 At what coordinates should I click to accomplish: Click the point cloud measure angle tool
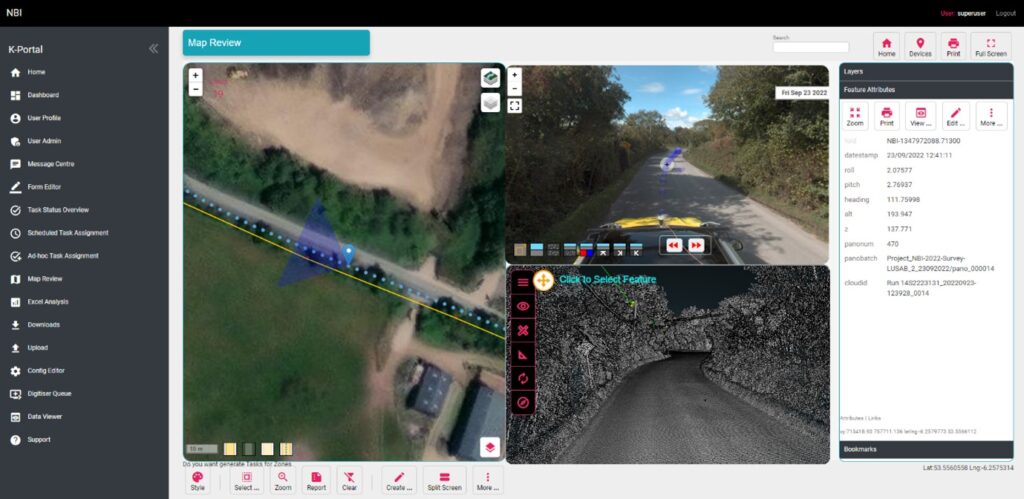tap(522, 355)
